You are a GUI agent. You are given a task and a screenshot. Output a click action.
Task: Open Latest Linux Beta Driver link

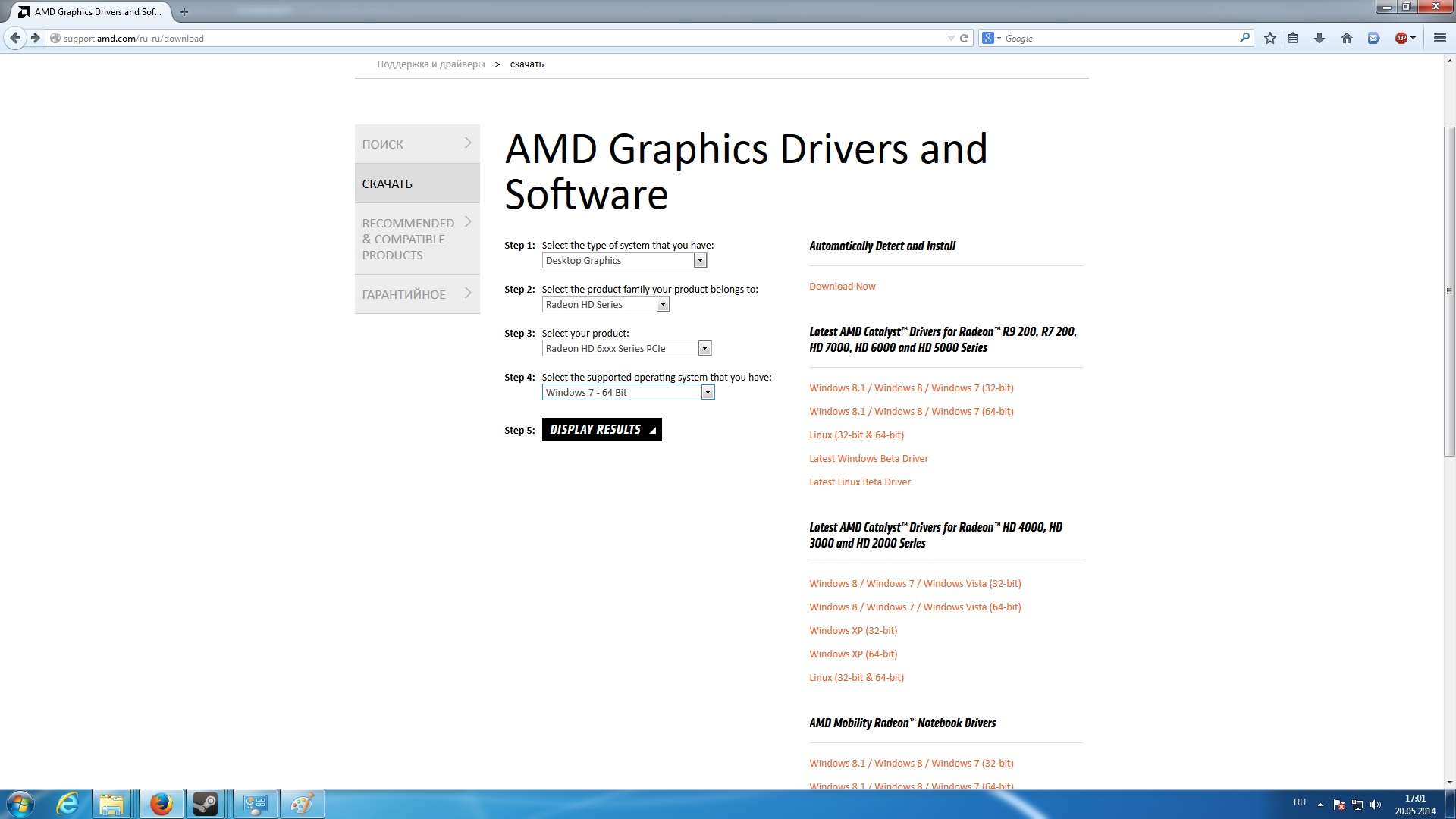860,482
